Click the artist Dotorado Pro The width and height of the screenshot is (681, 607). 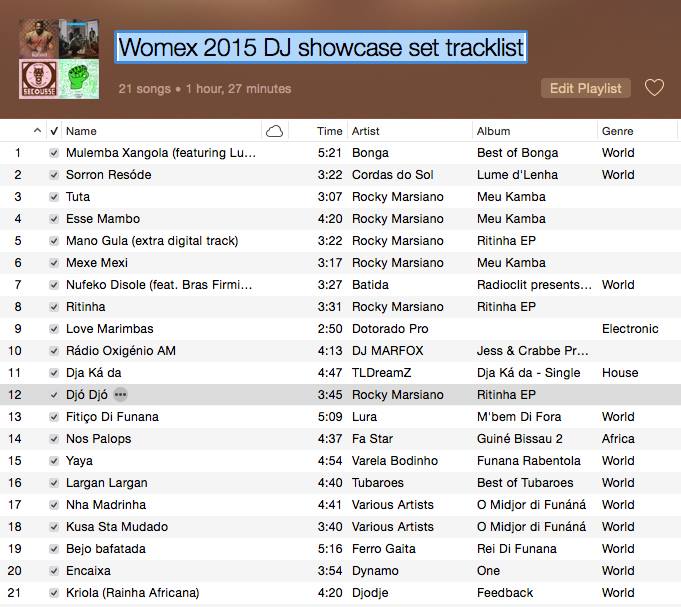390,329
